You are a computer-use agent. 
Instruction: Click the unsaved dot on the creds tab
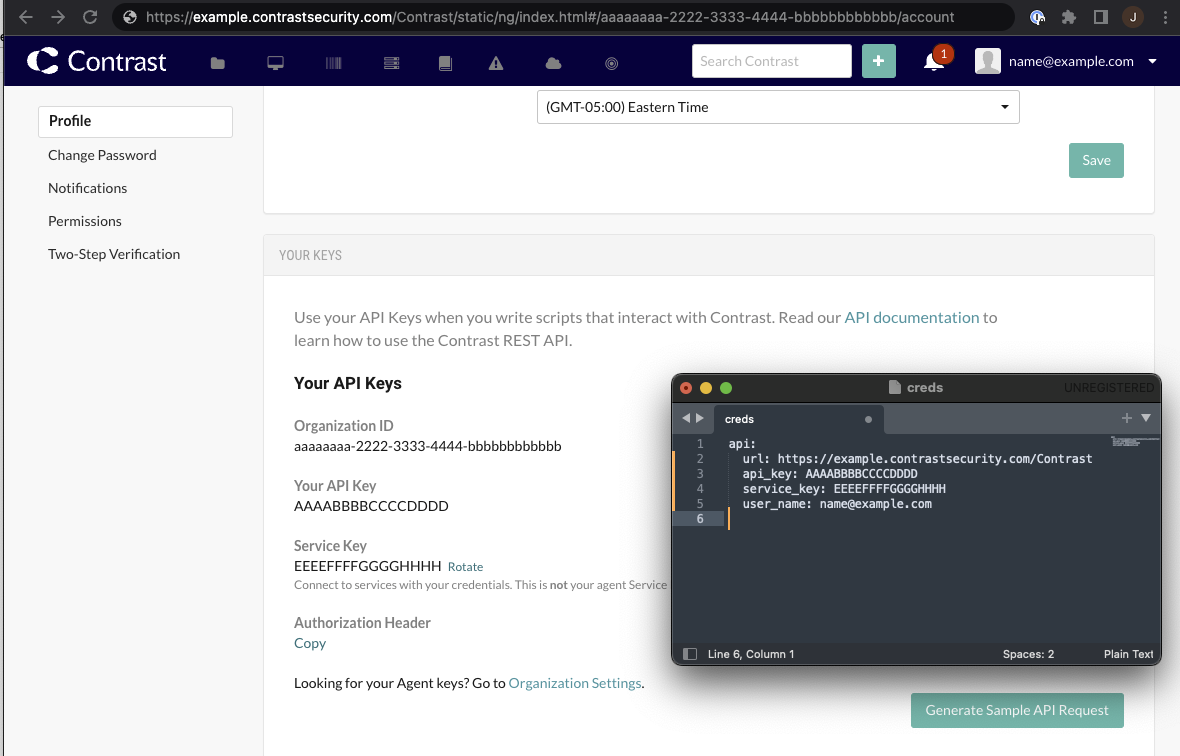click(x=868, y=420)
